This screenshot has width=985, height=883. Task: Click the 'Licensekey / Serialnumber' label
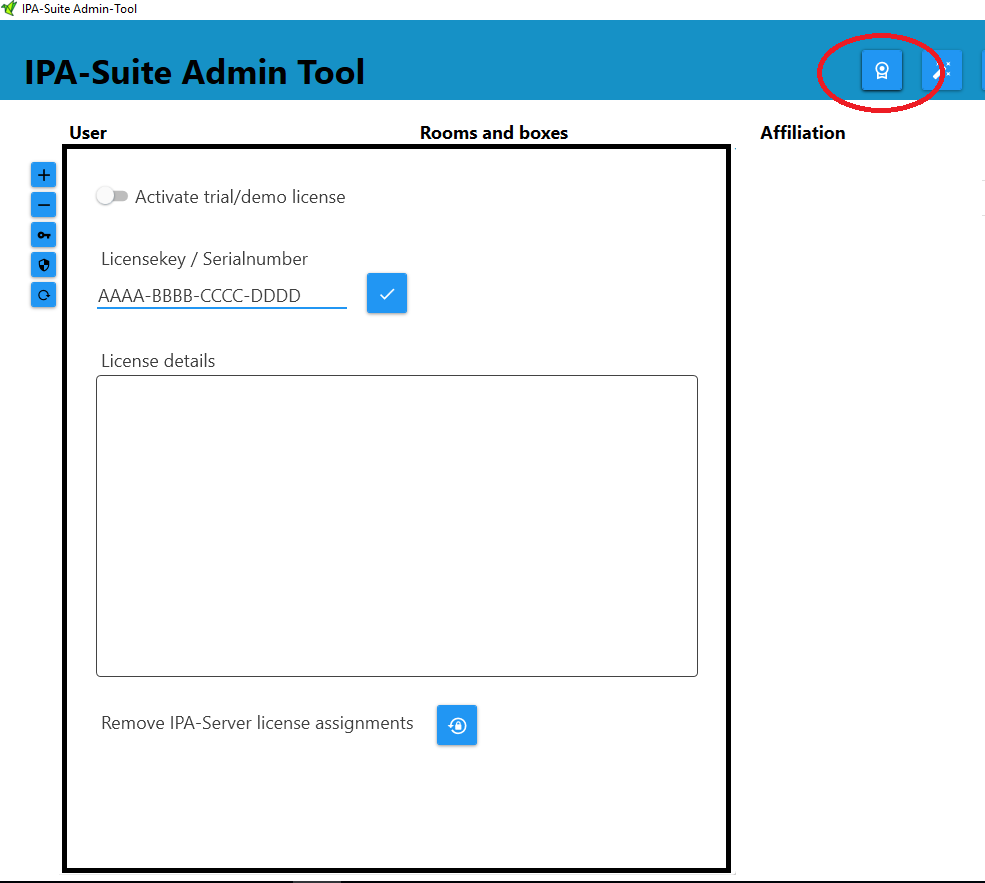(204, 259)
